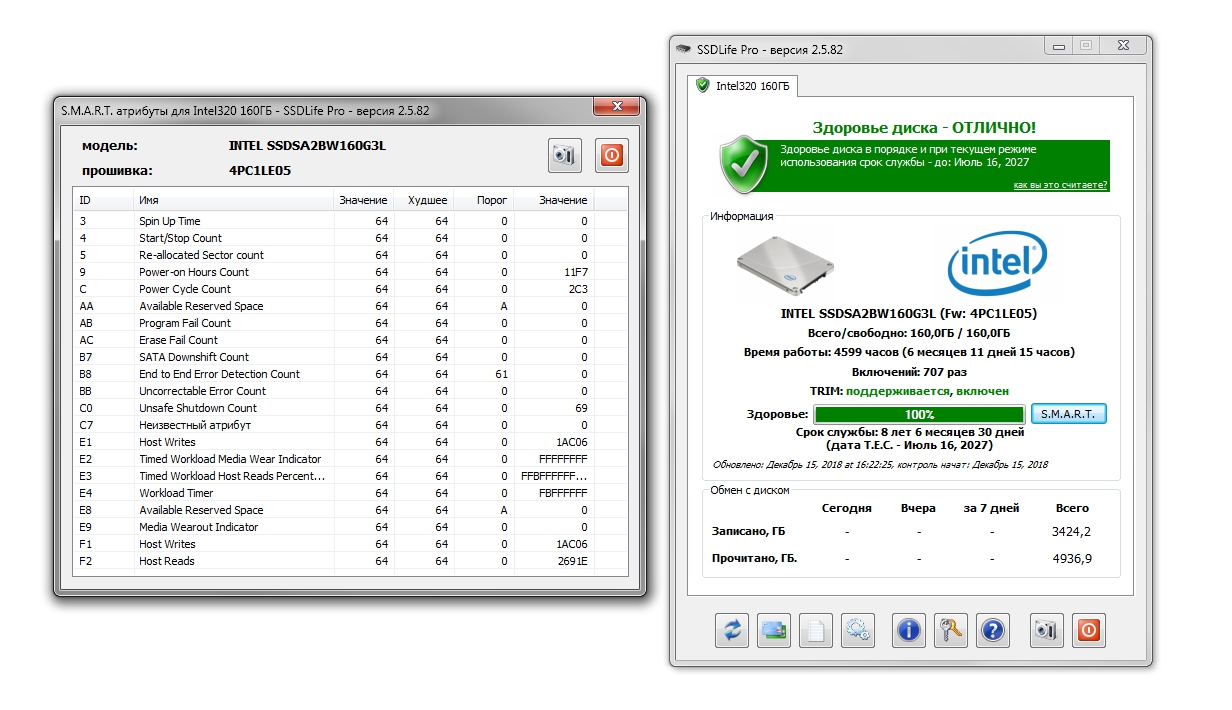Click the 3424,2 total written value
Viewport: 1232px width, 710px height.
(1072, 532)
